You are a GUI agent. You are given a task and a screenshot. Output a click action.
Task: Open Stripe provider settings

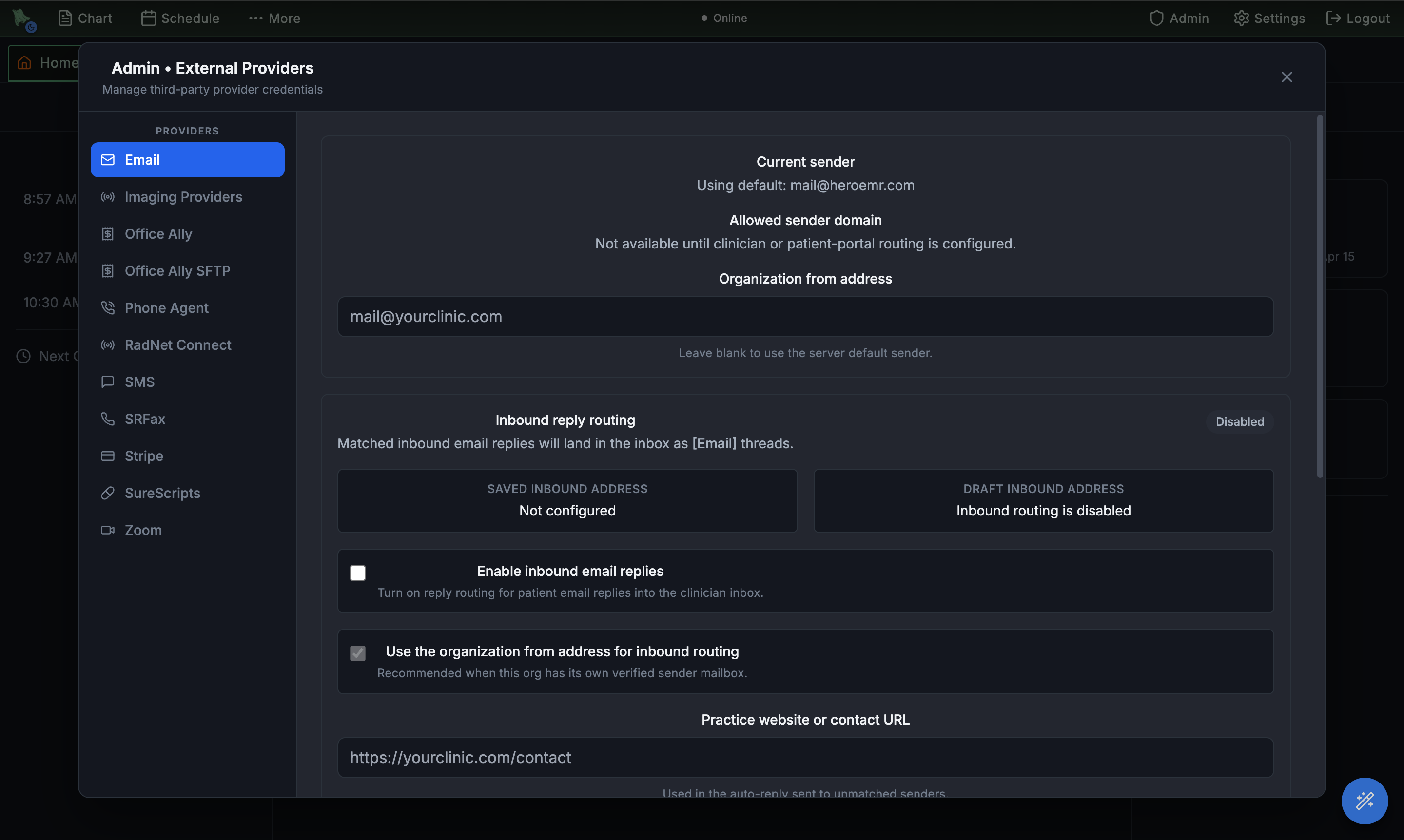pyautogui.click(x=188, y=456)
